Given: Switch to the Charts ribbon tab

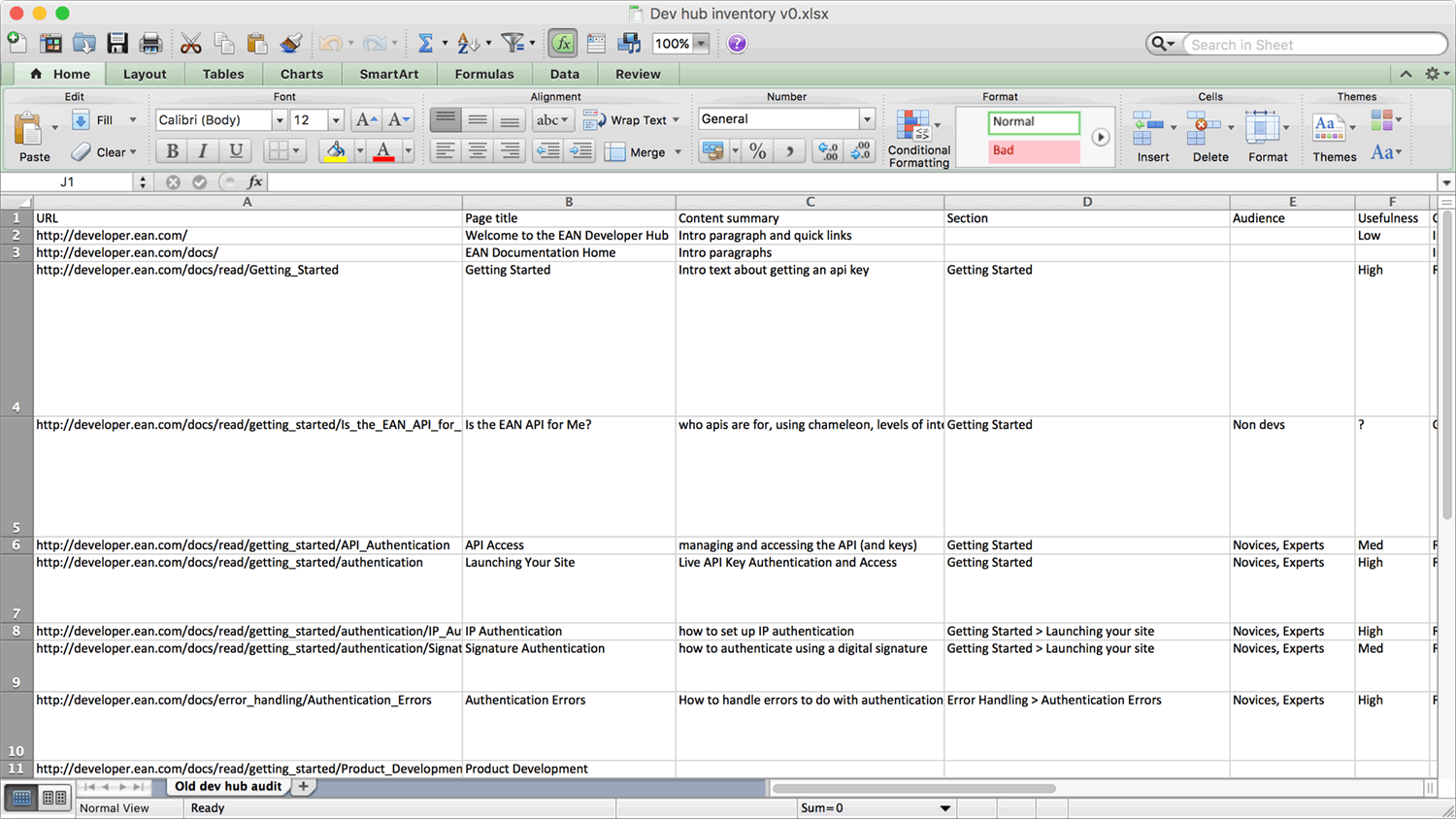Looking at the screenshot, I should pos(302,74).
